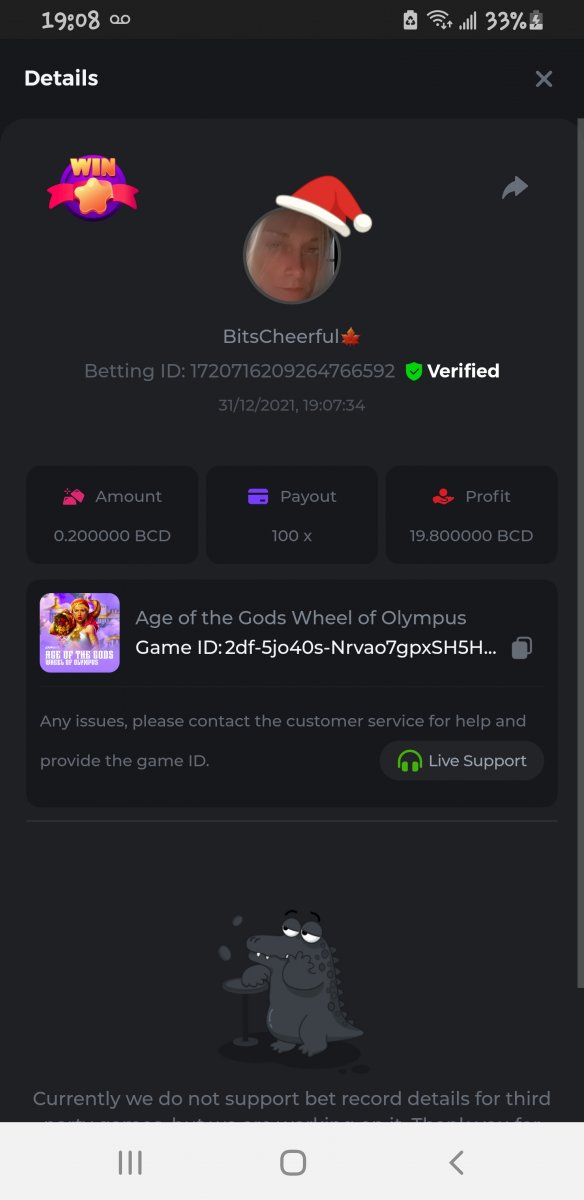Tap the sleepy crocodile illustration

(x=291, y=987)
